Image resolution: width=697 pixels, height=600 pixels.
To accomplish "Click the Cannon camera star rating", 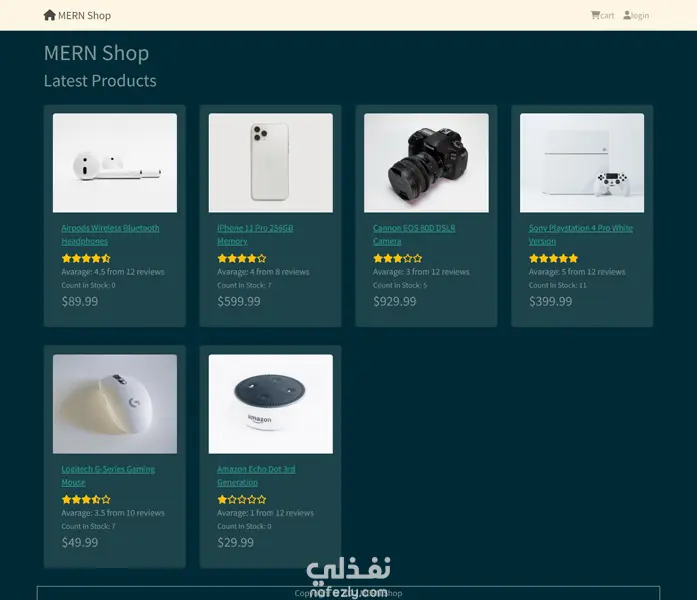I will (398, 258).
